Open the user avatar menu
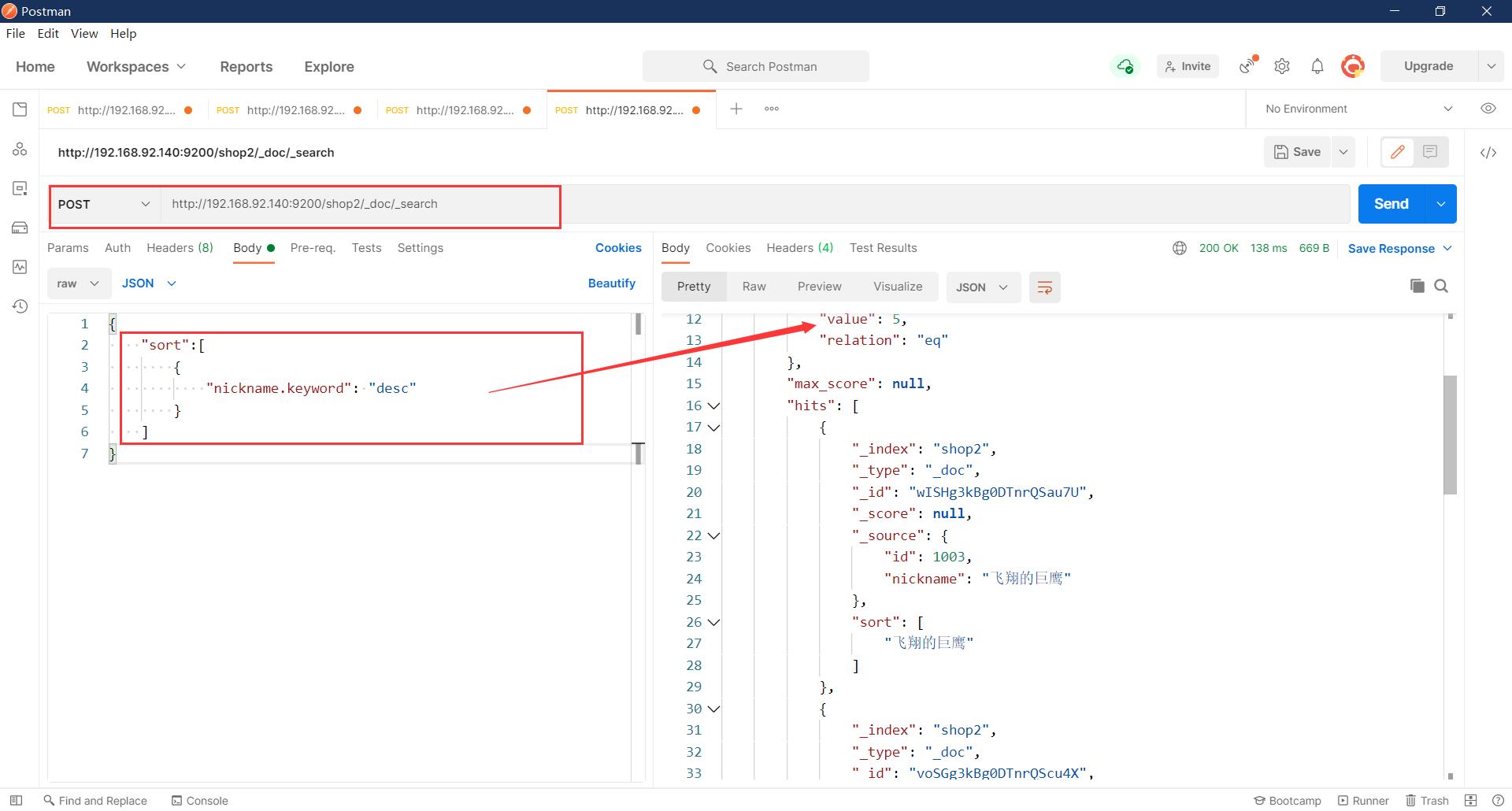This screenshot has height=811, width=1512. [x=1353, y=66]
